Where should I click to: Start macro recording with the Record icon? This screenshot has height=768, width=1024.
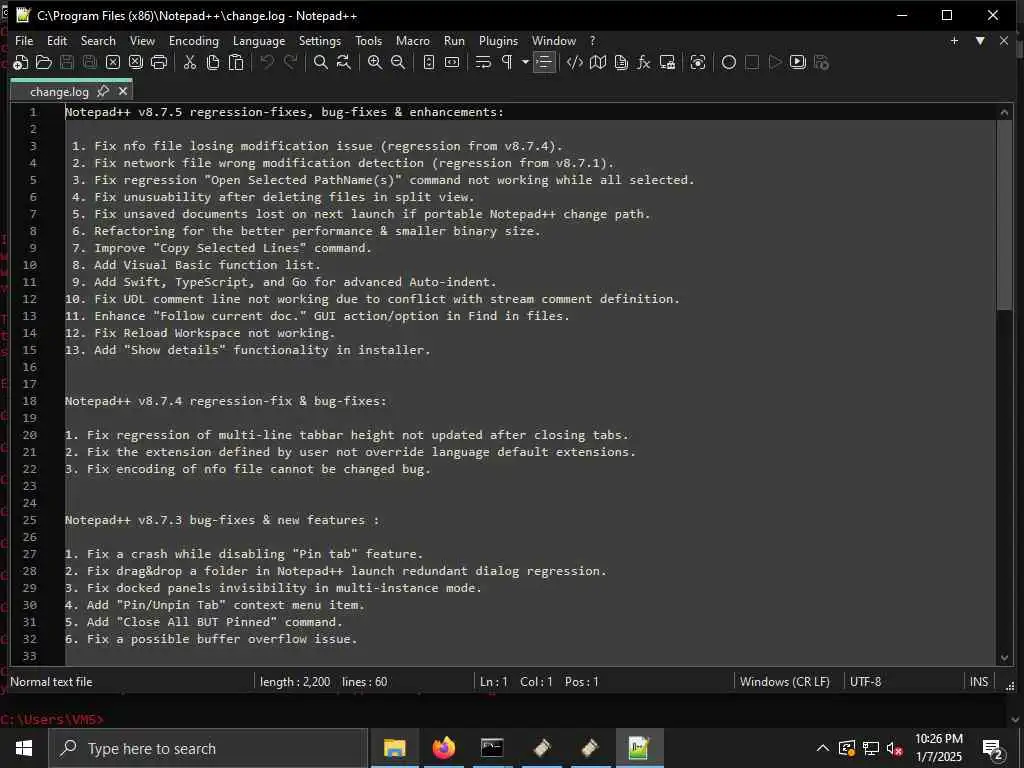[x=729, y=63]
